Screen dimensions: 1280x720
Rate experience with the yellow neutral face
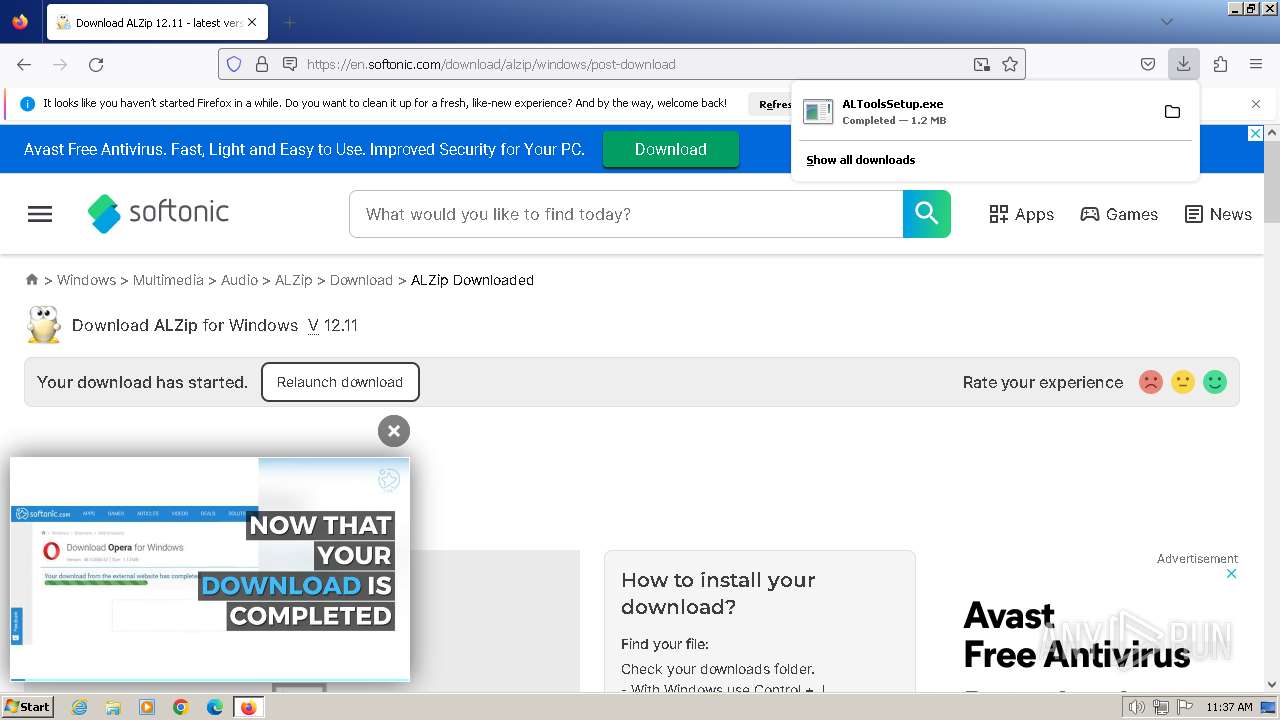point(1183,382)
